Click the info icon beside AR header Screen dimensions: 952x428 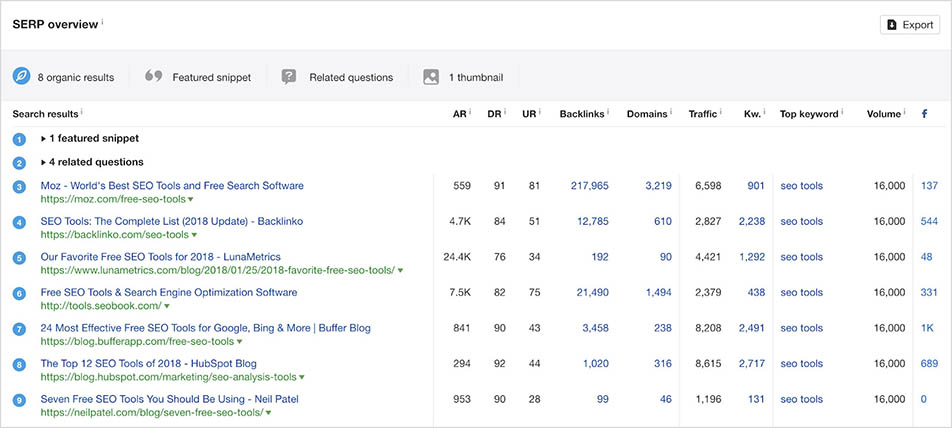click(470, 112)
